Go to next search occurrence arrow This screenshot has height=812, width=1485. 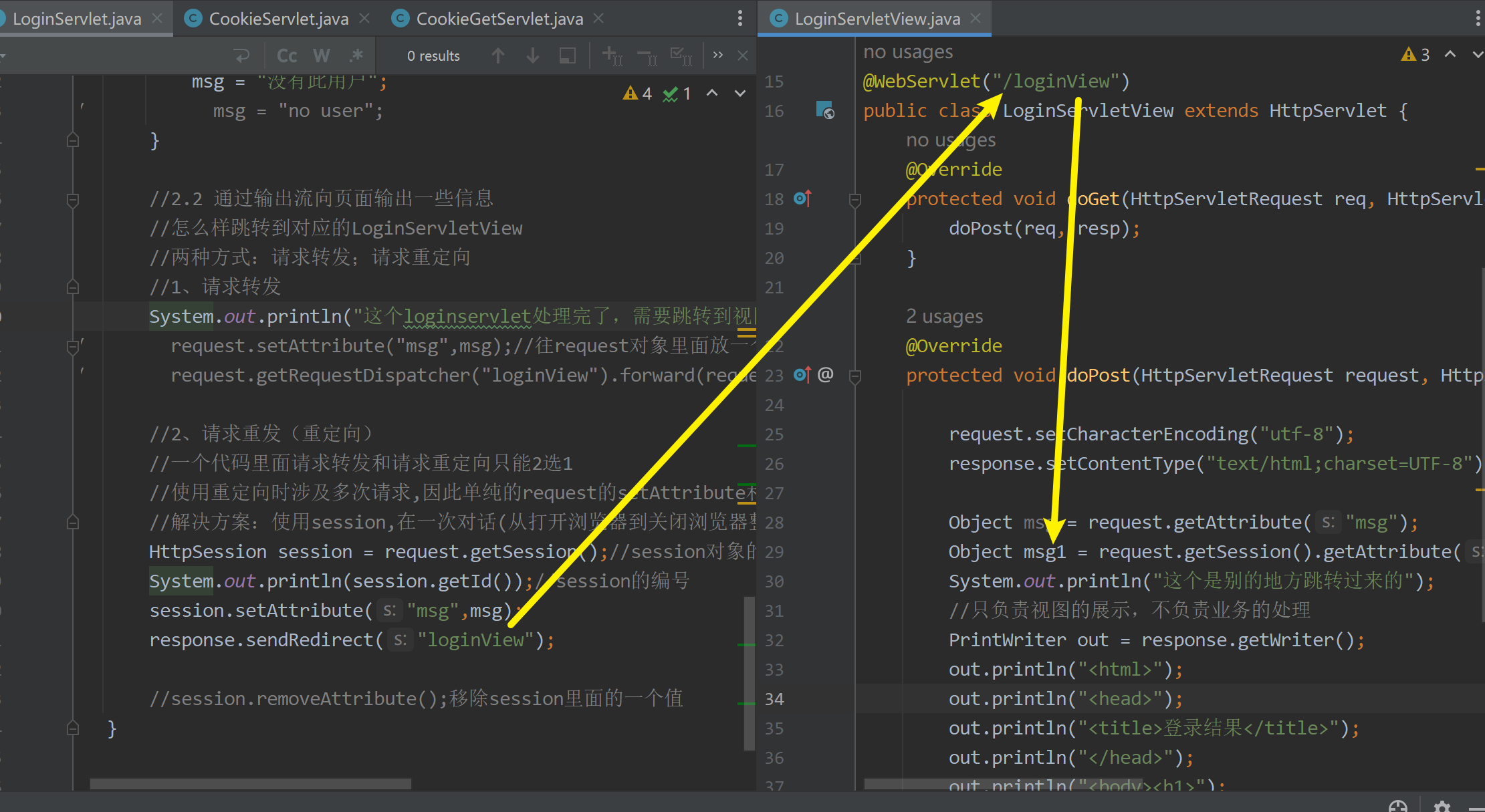533,55
